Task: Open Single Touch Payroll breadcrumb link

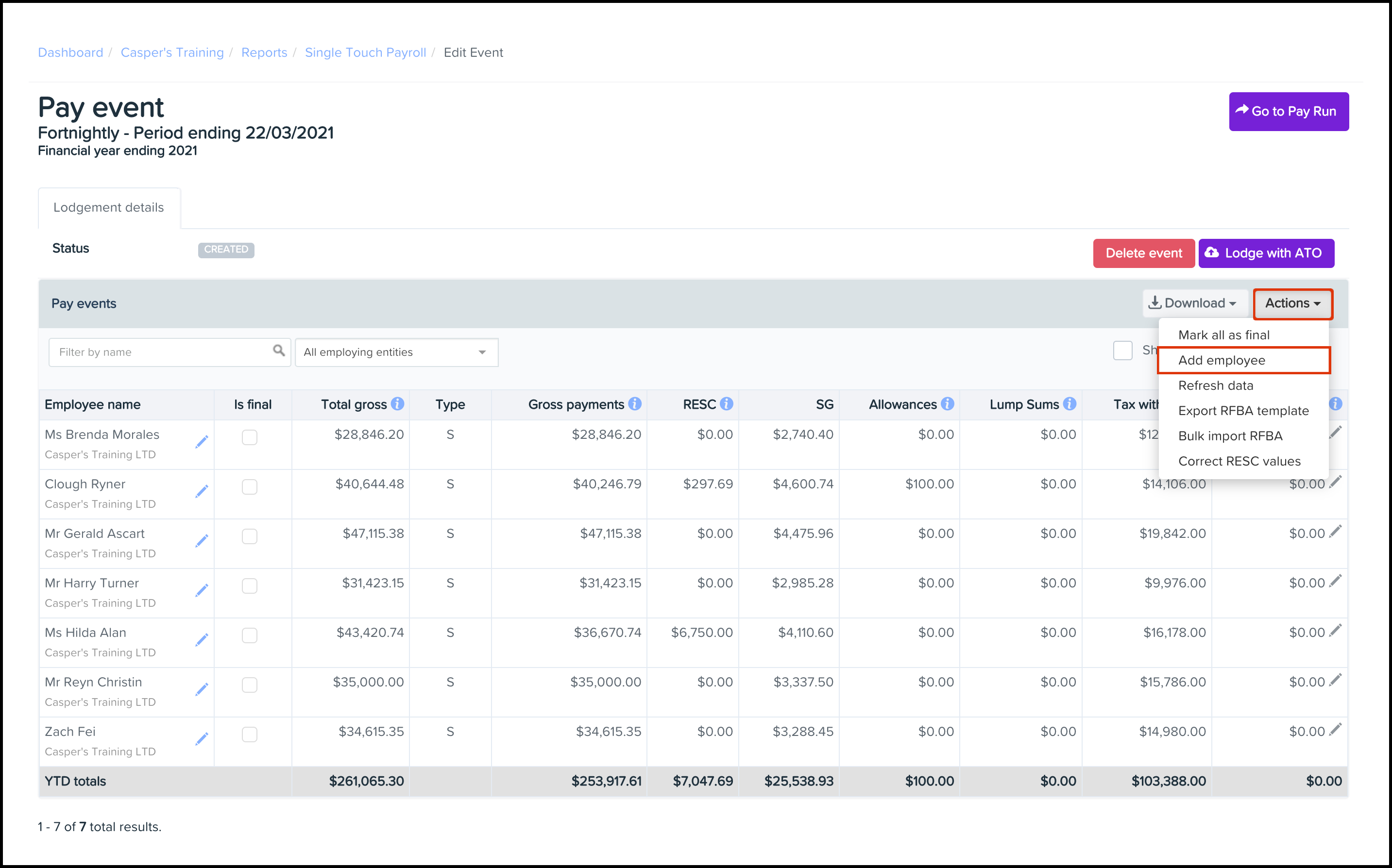Action: tap(365, 53)
